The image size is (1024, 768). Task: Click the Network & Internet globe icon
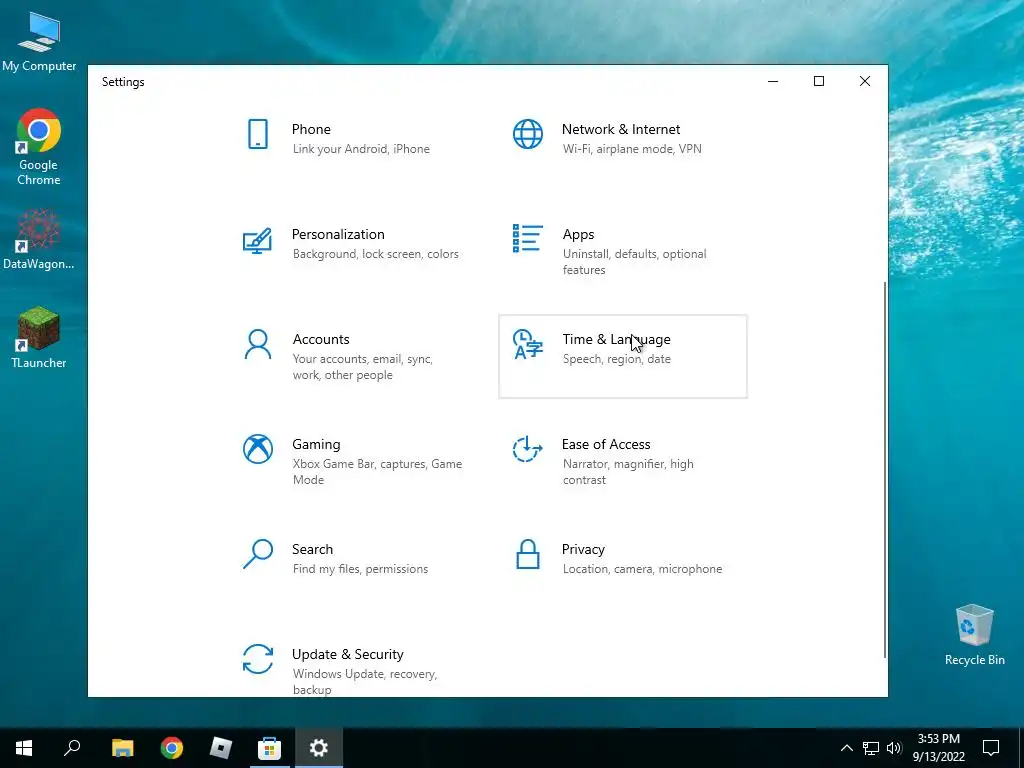(x=528, y=134)
